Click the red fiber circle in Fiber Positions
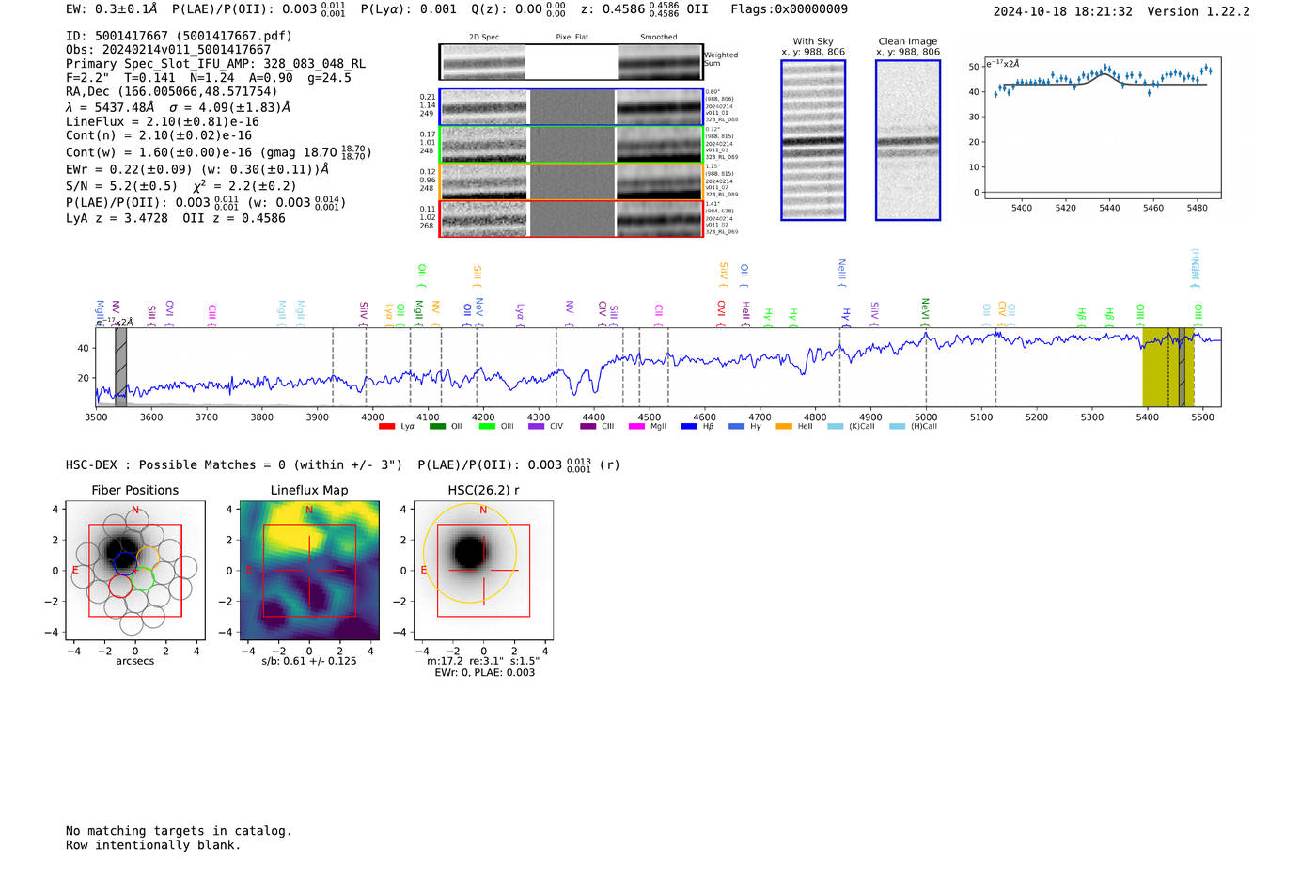The height and width of the screenshot is (896, 1316). point(120,587)
